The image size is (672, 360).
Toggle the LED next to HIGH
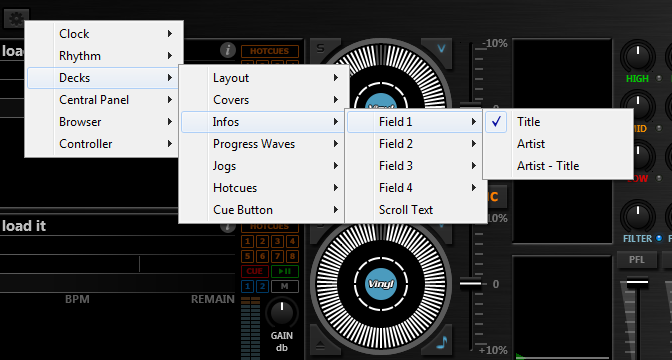(659, 78)
